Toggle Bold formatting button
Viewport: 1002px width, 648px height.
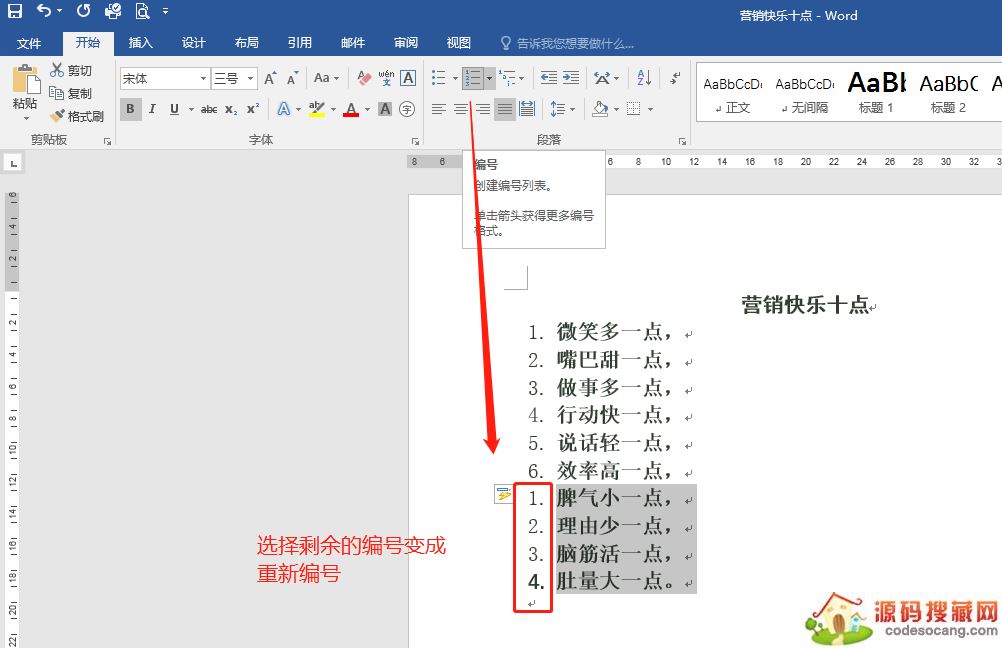coord(130,109)
